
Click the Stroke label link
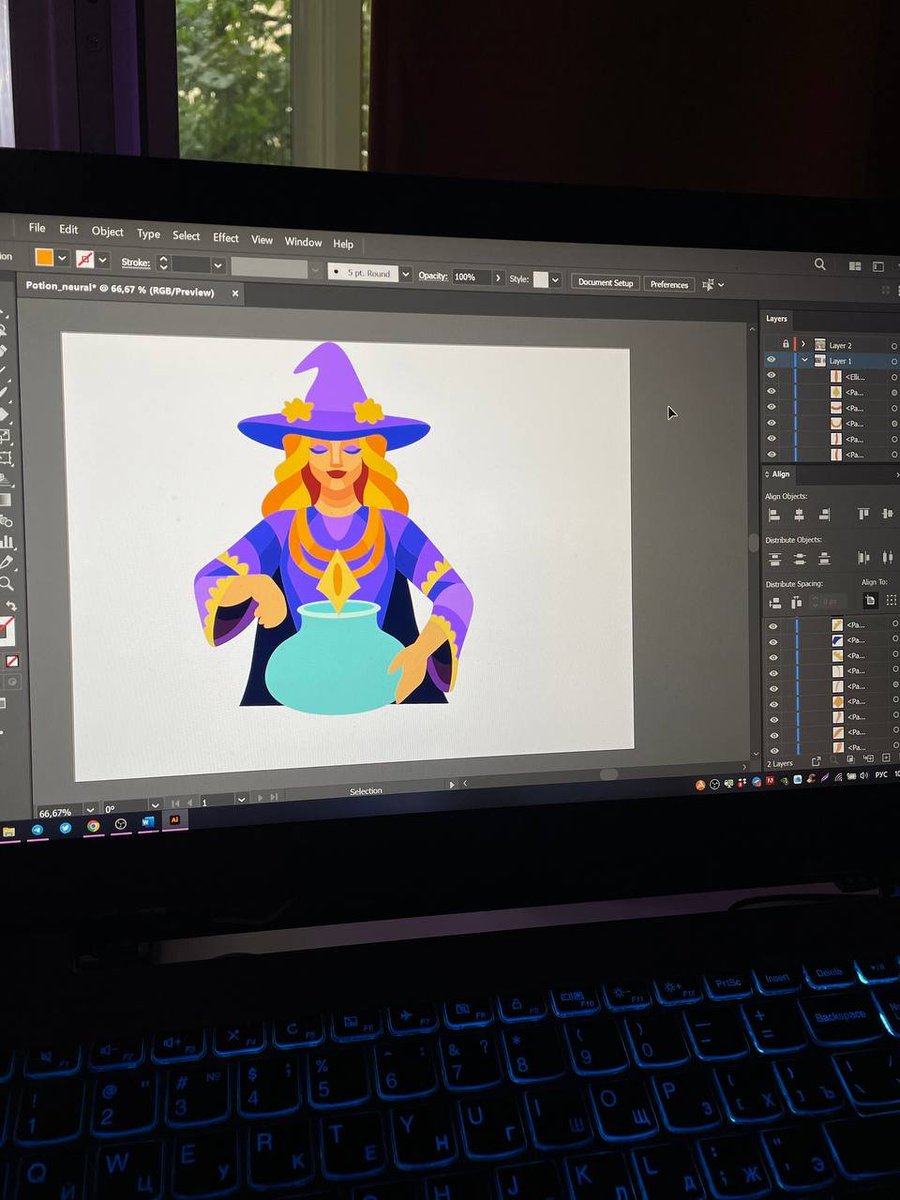coord(136,263)
